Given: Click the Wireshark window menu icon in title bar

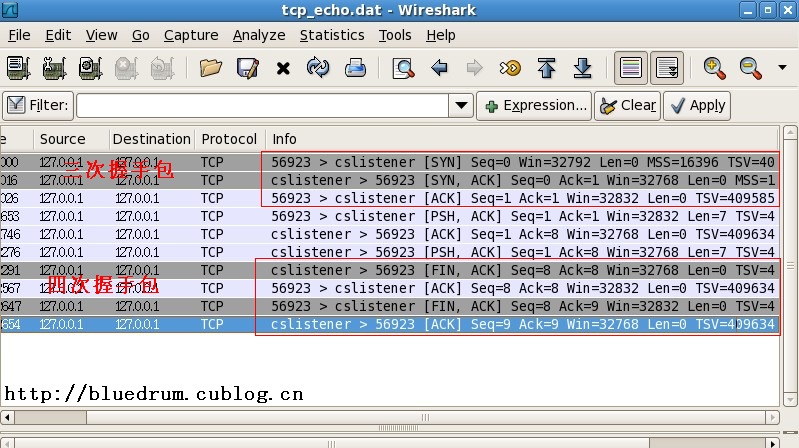Looking at the screenshot, I should 10,10.
